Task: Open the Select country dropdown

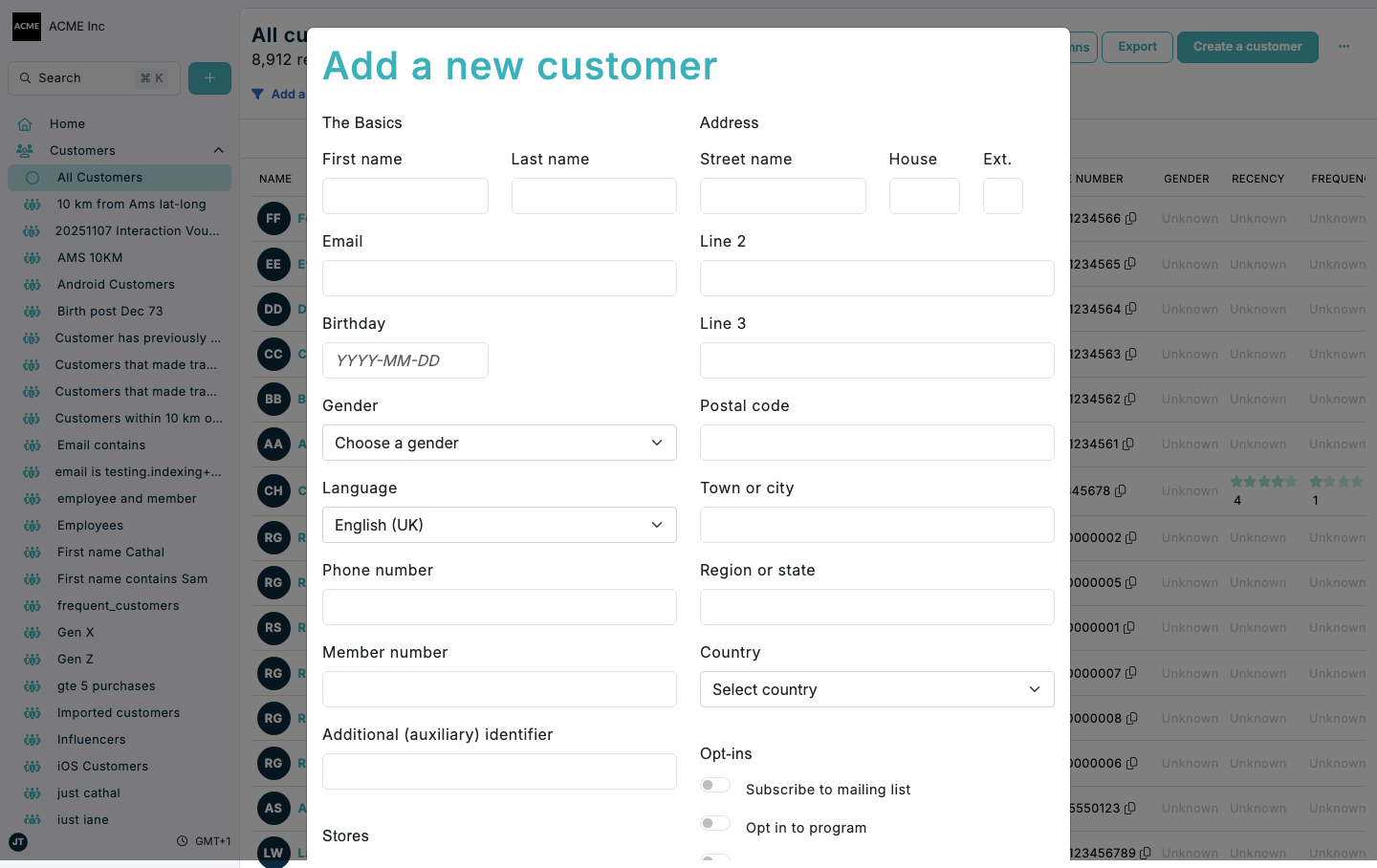Action: pos(877,689)
